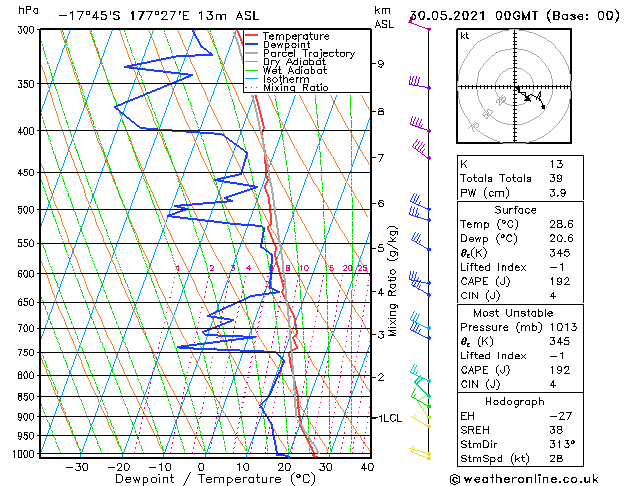Click the 'kt' label in the hodograph
This screenshot has width=629, height=486.
click(465, 35)
